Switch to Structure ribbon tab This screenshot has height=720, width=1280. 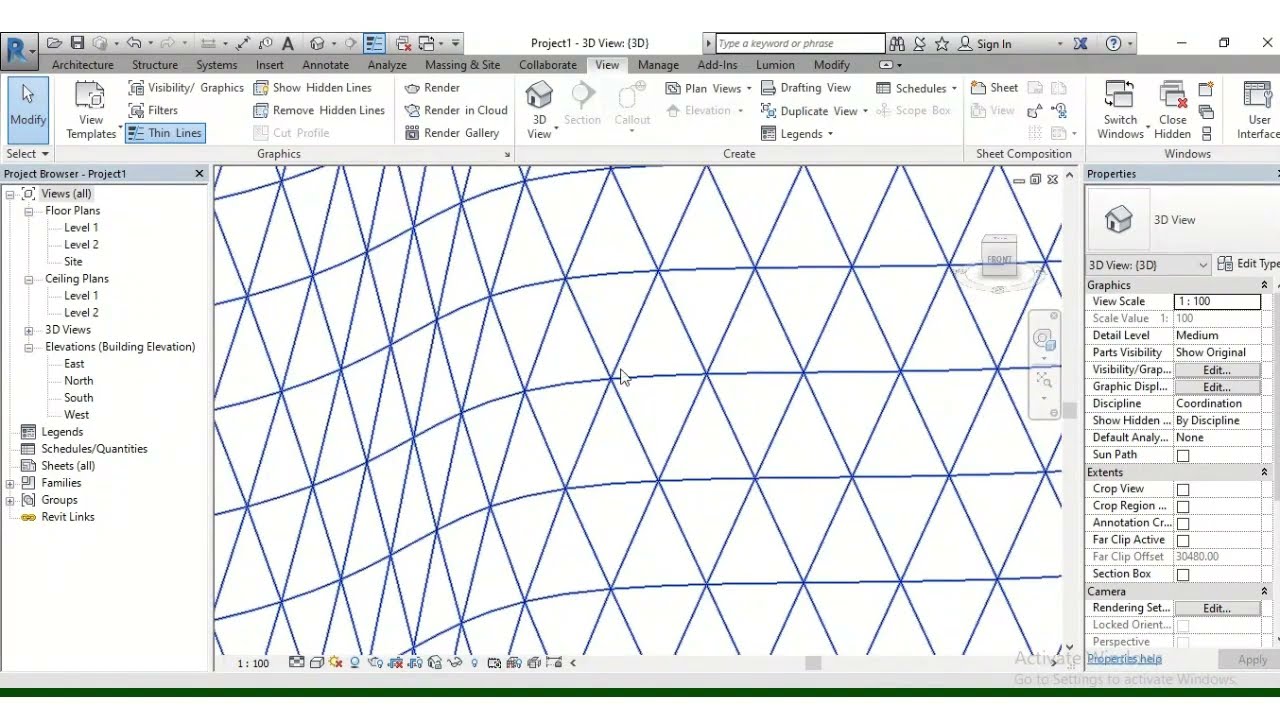point(155,65)
